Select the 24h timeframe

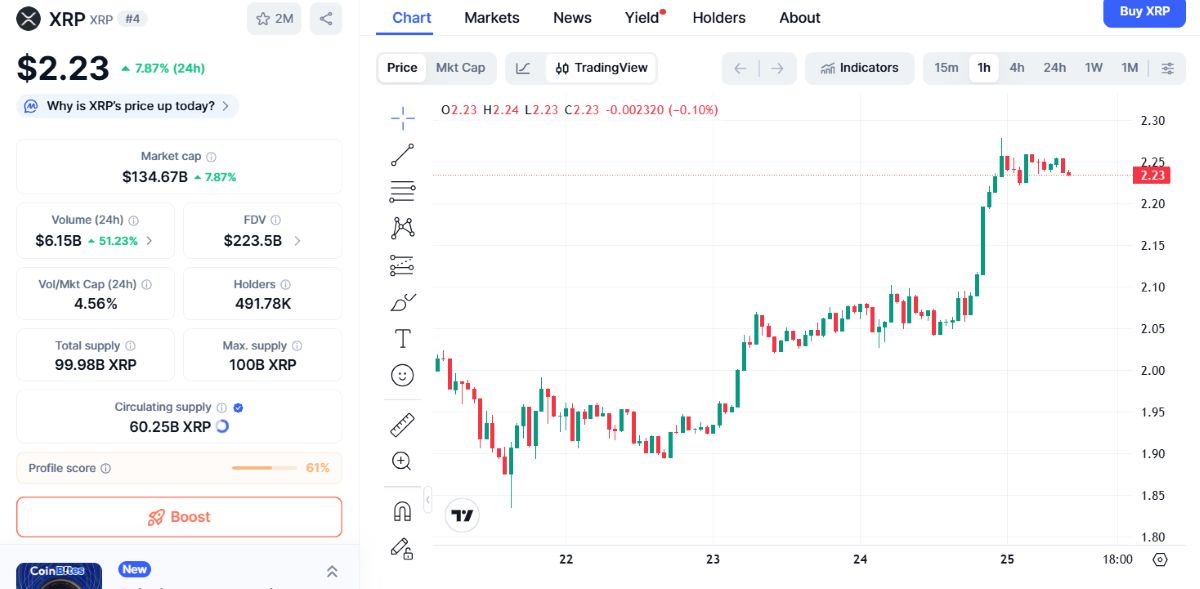tap(1055, 68)
